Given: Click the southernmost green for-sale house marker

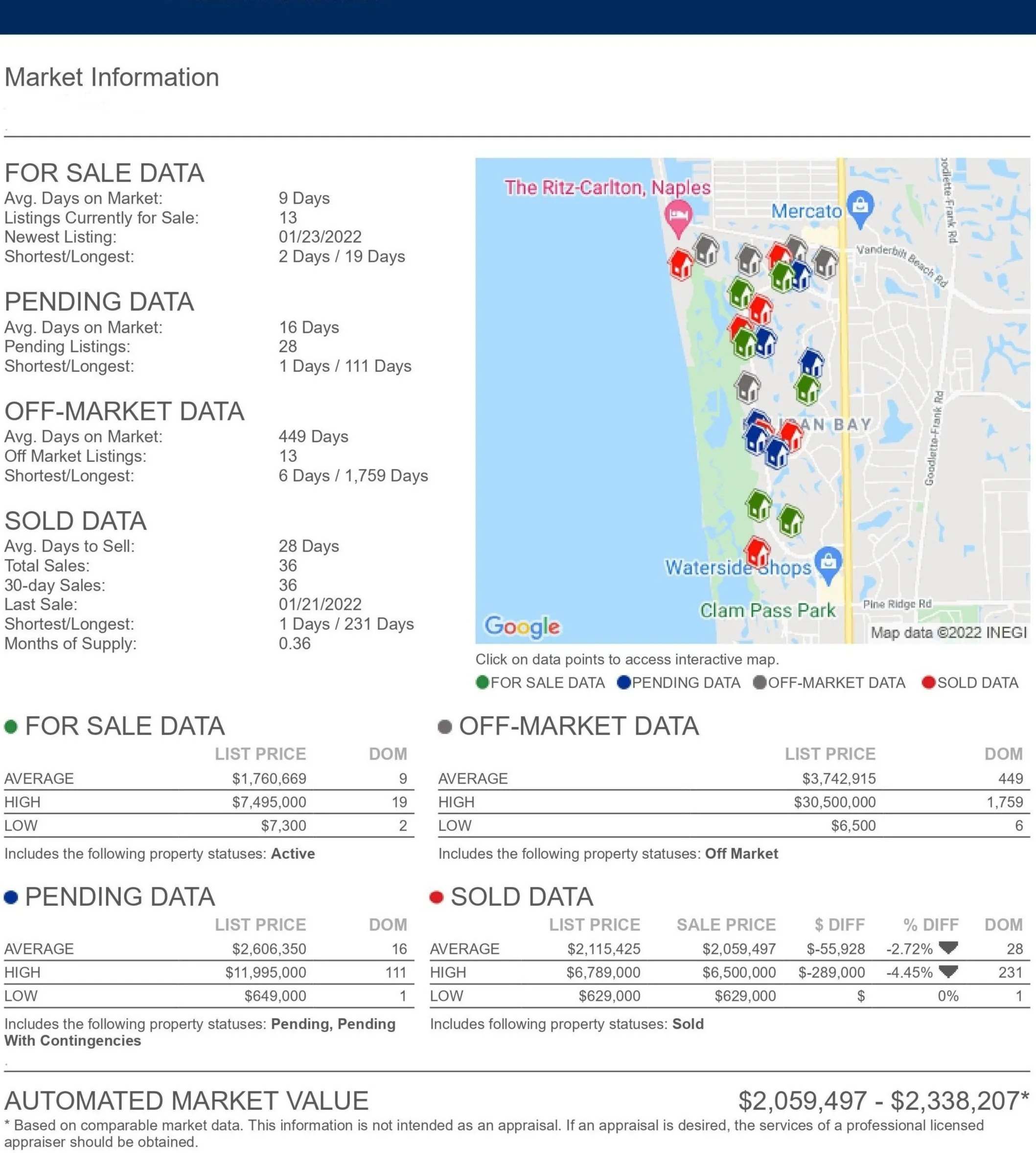Looking at the screenshot, I should pyautogui.click(x=791, y=520).
